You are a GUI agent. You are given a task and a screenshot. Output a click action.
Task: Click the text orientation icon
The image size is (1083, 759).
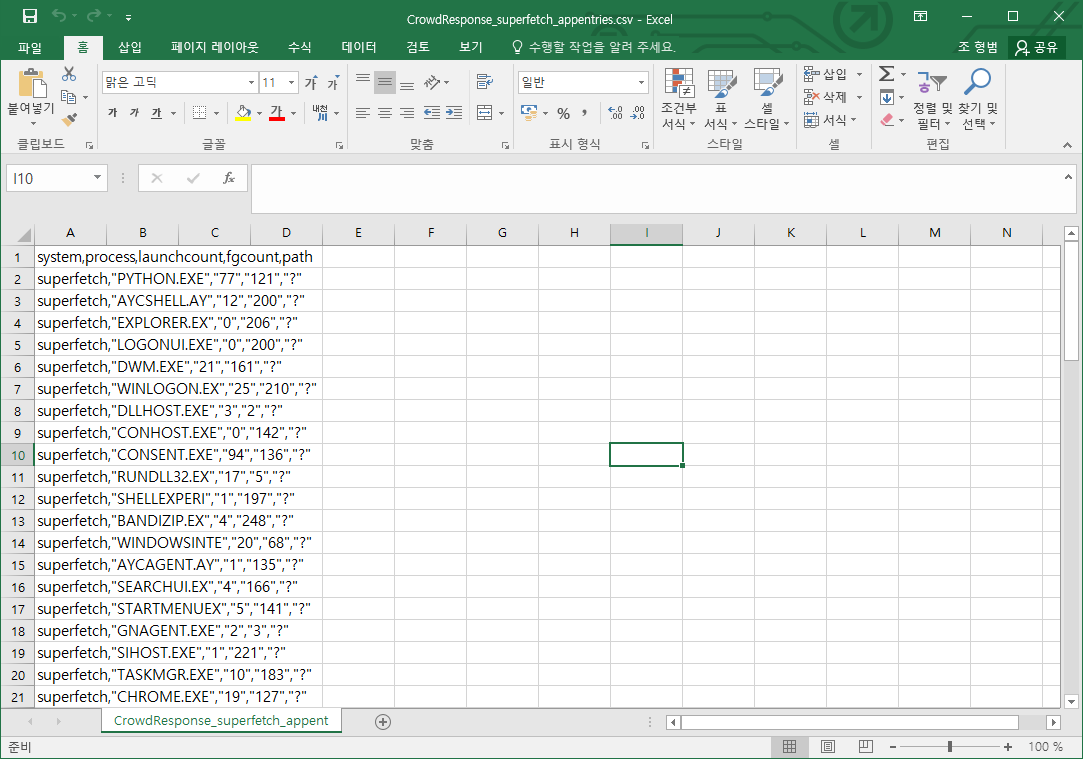point(432,83)
